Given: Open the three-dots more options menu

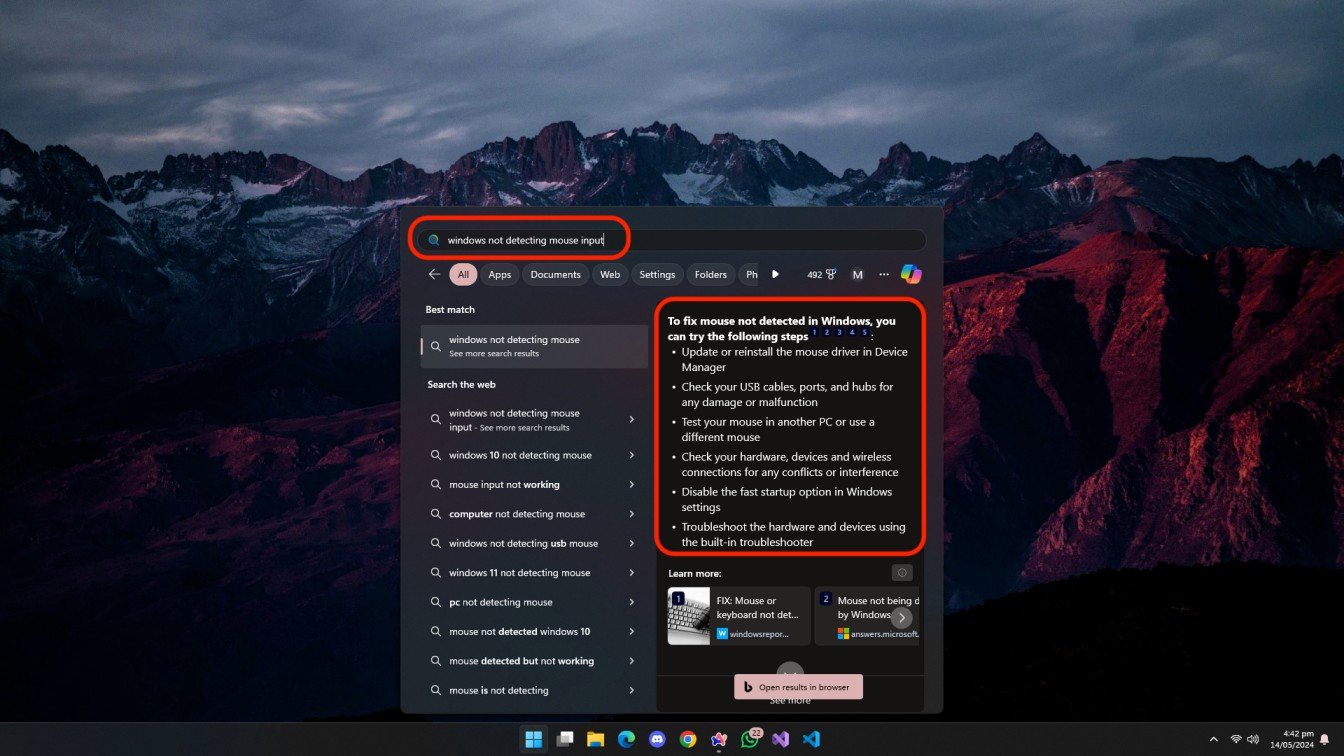Looking at the screenshot, I should point(884,274).
